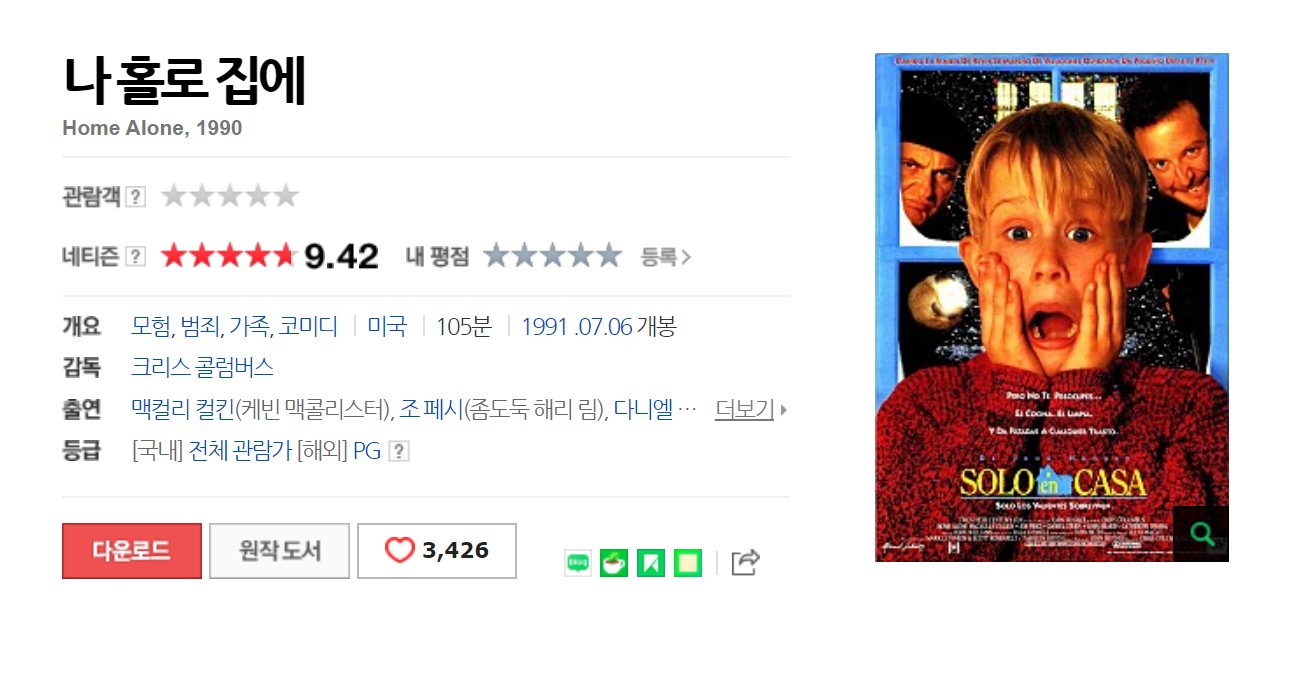Open the share arrow icon
The width and height of the screenshot is (1308, 679).
(x=746, y=563)
